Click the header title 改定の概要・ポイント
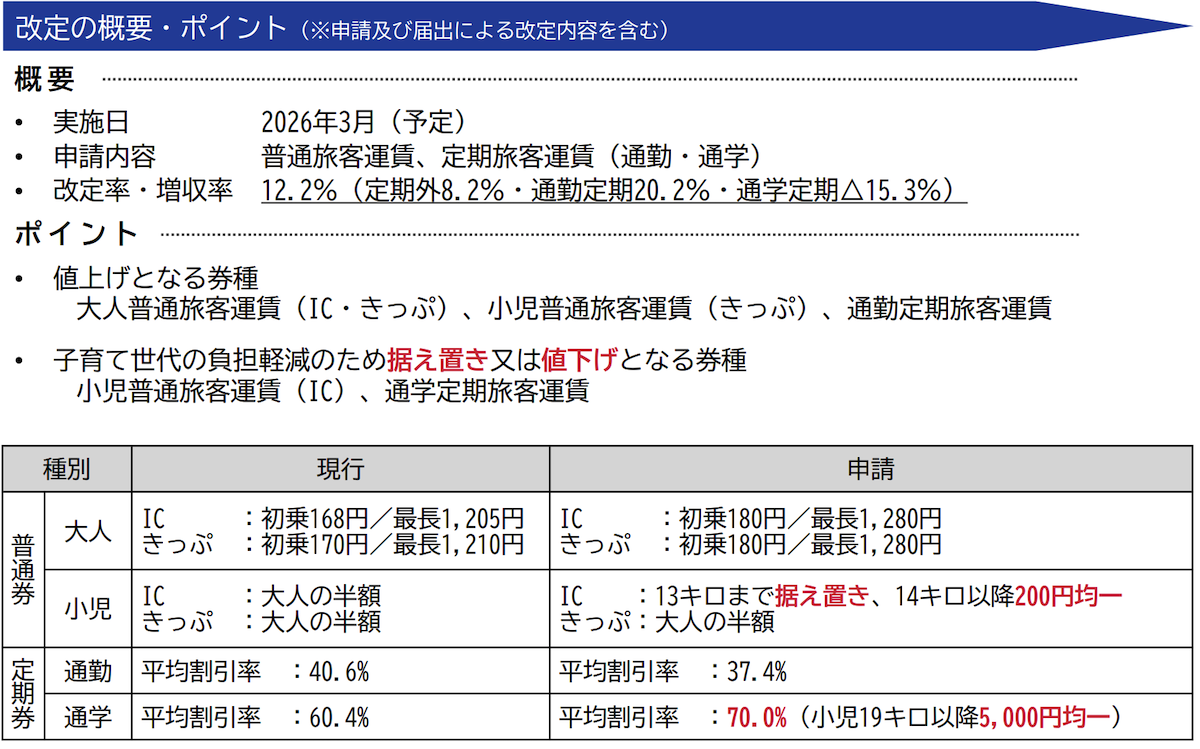This screenshot has width=1200, height=749. [153, 27]
